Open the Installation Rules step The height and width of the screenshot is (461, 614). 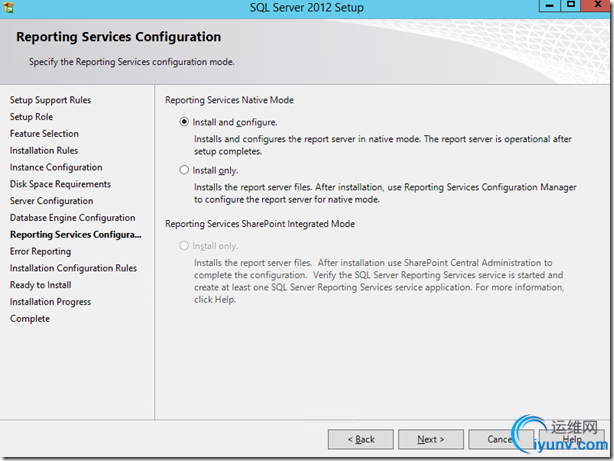click(x=44, y=150)
